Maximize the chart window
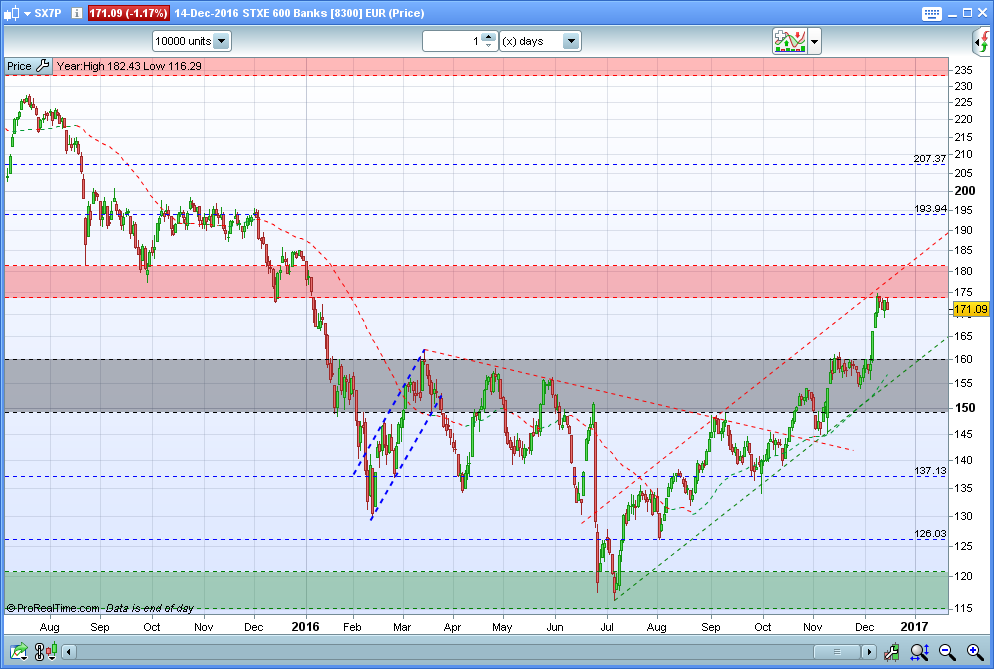Viewport: 994px width, 669px height. 967,13
